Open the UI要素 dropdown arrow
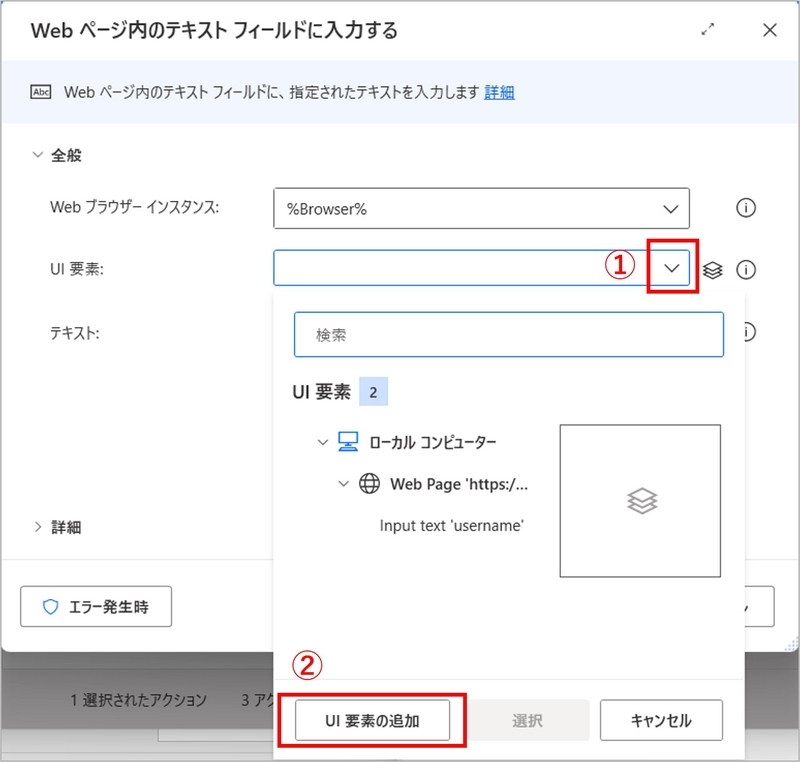The width and height of the screenshot is (800, 762). (x=671, y=268)
